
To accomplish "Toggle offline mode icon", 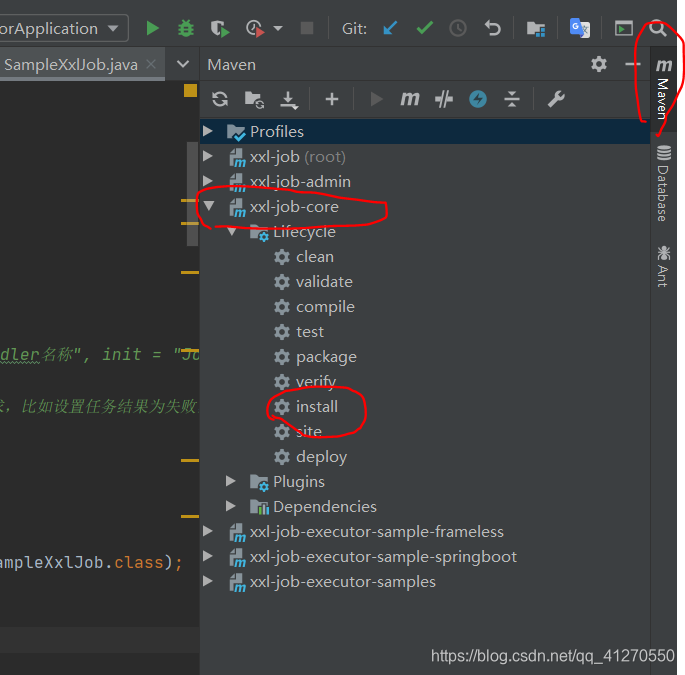I will point(444,99).
